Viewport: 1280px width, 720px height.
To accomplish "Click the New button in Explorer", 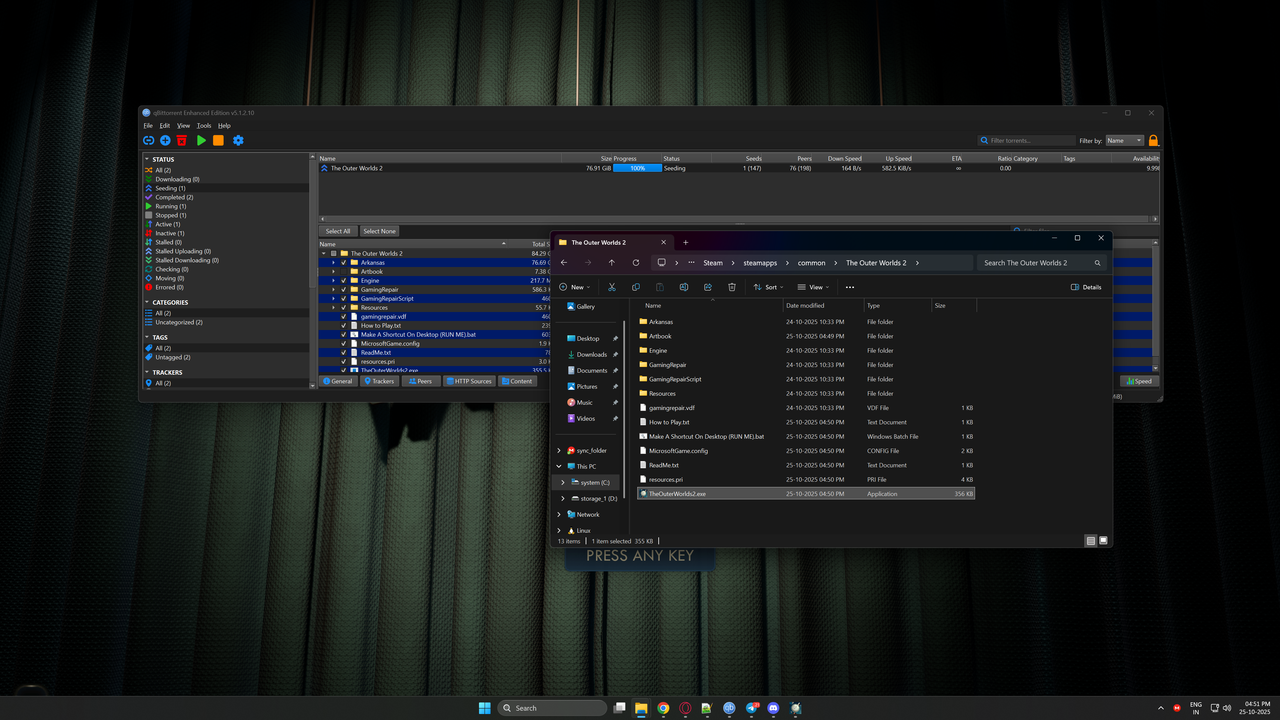I will pyautogui.click(x=577, y=287).
